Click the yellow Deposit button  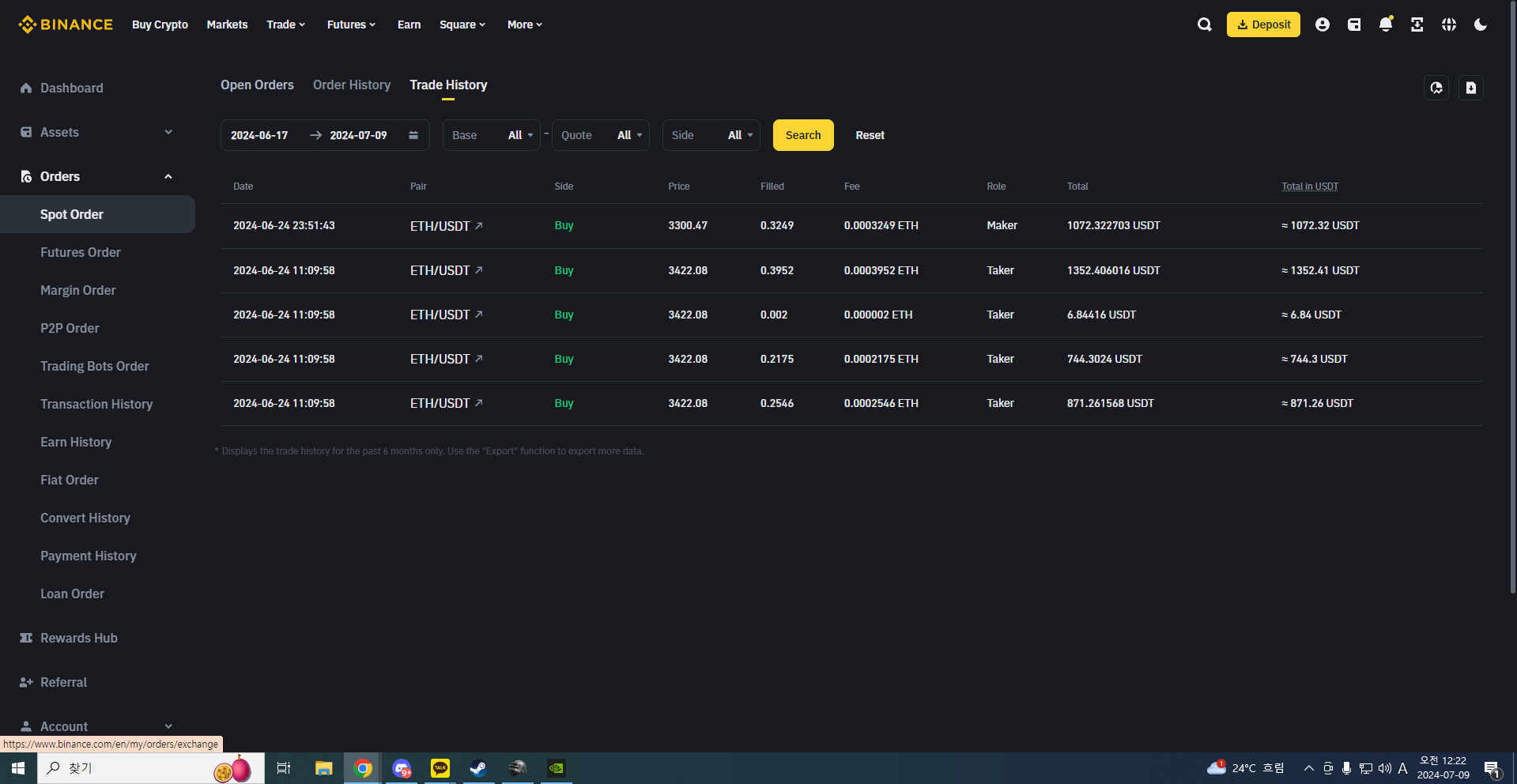coord(1263,24)
